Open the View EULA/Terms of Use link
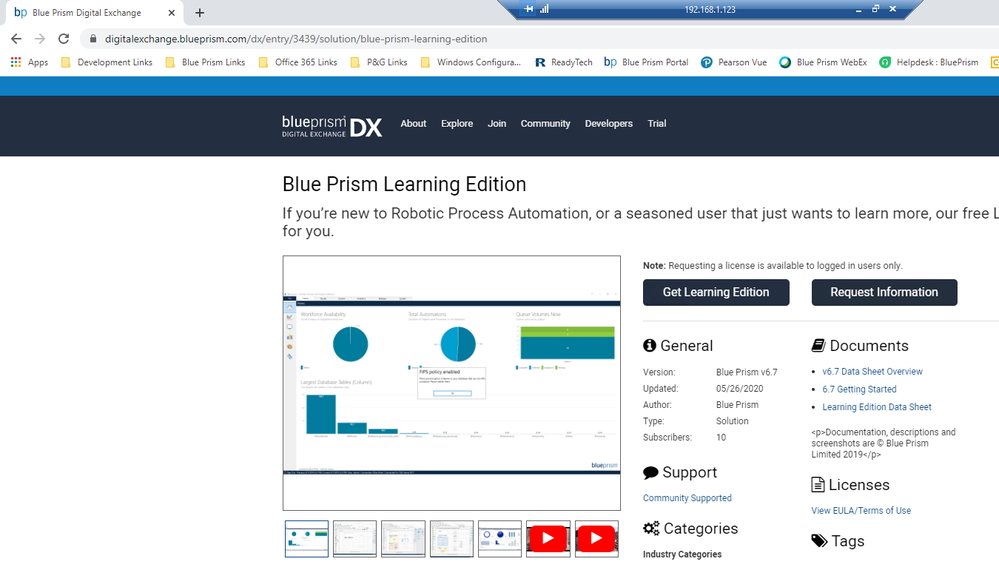Screen dimensions: 999x568 861,511
